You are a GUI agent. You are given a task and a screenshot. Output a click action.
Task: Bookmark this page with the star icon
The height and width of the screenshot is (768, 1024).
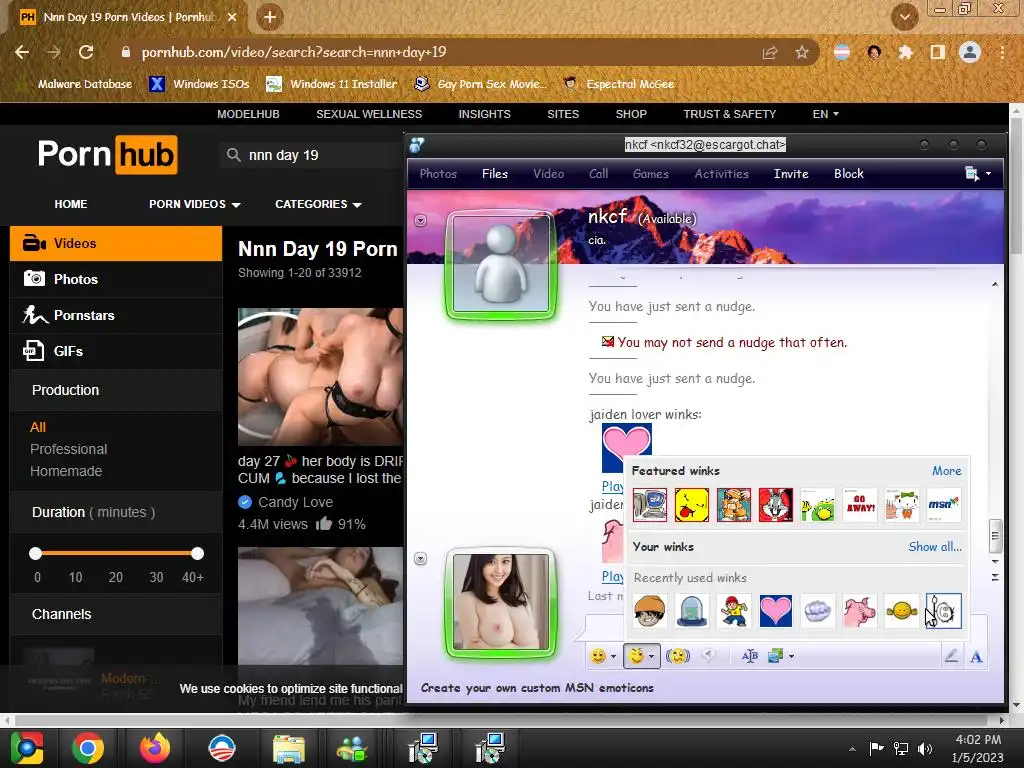802,52
